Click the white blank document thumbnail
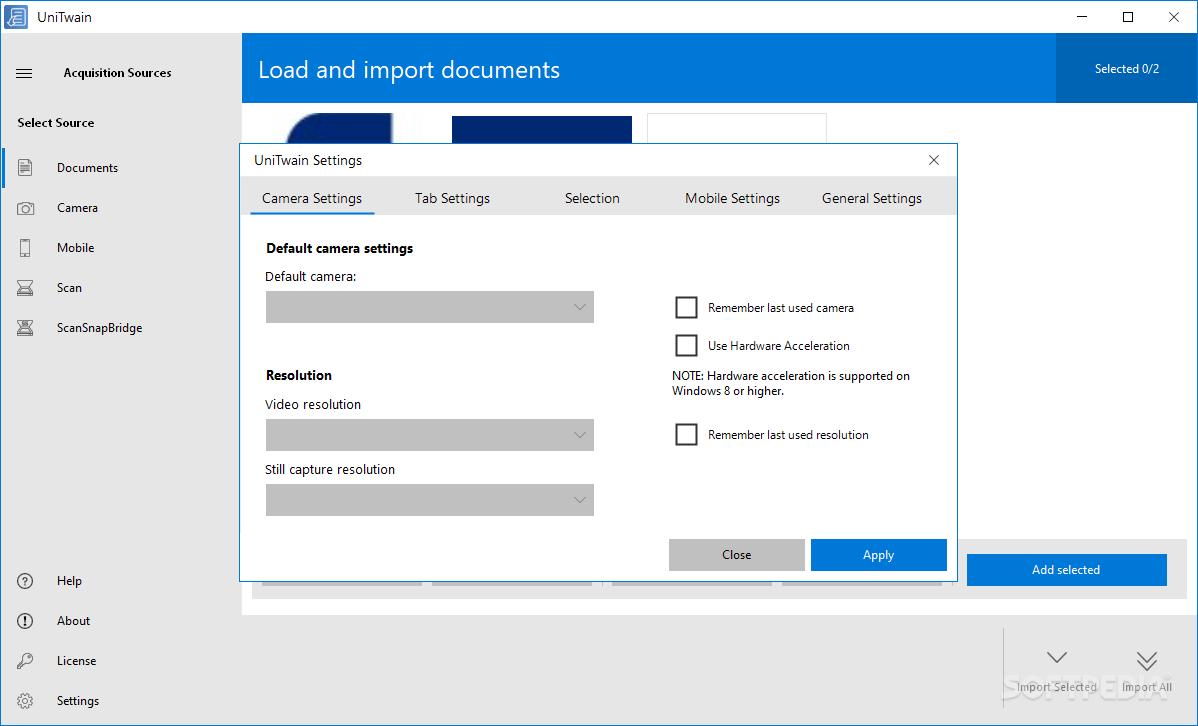 pyautogui.click(x=737, y=128)
